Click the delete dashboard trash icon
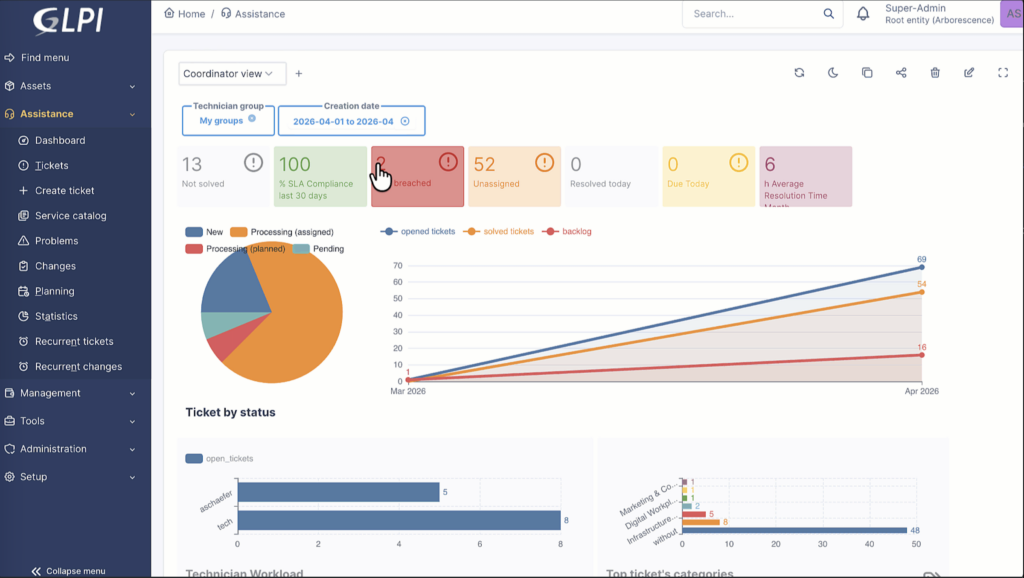The image size is (1024, 578). (x=935, y=72)
